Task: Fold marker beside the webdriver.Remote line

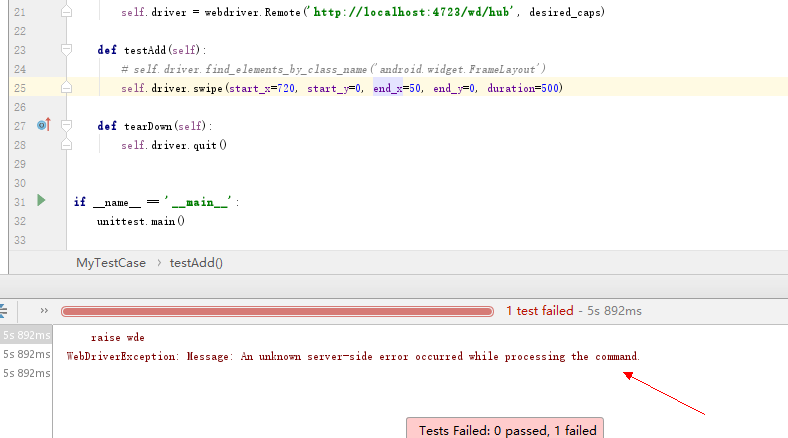Action: click(66, 12)
